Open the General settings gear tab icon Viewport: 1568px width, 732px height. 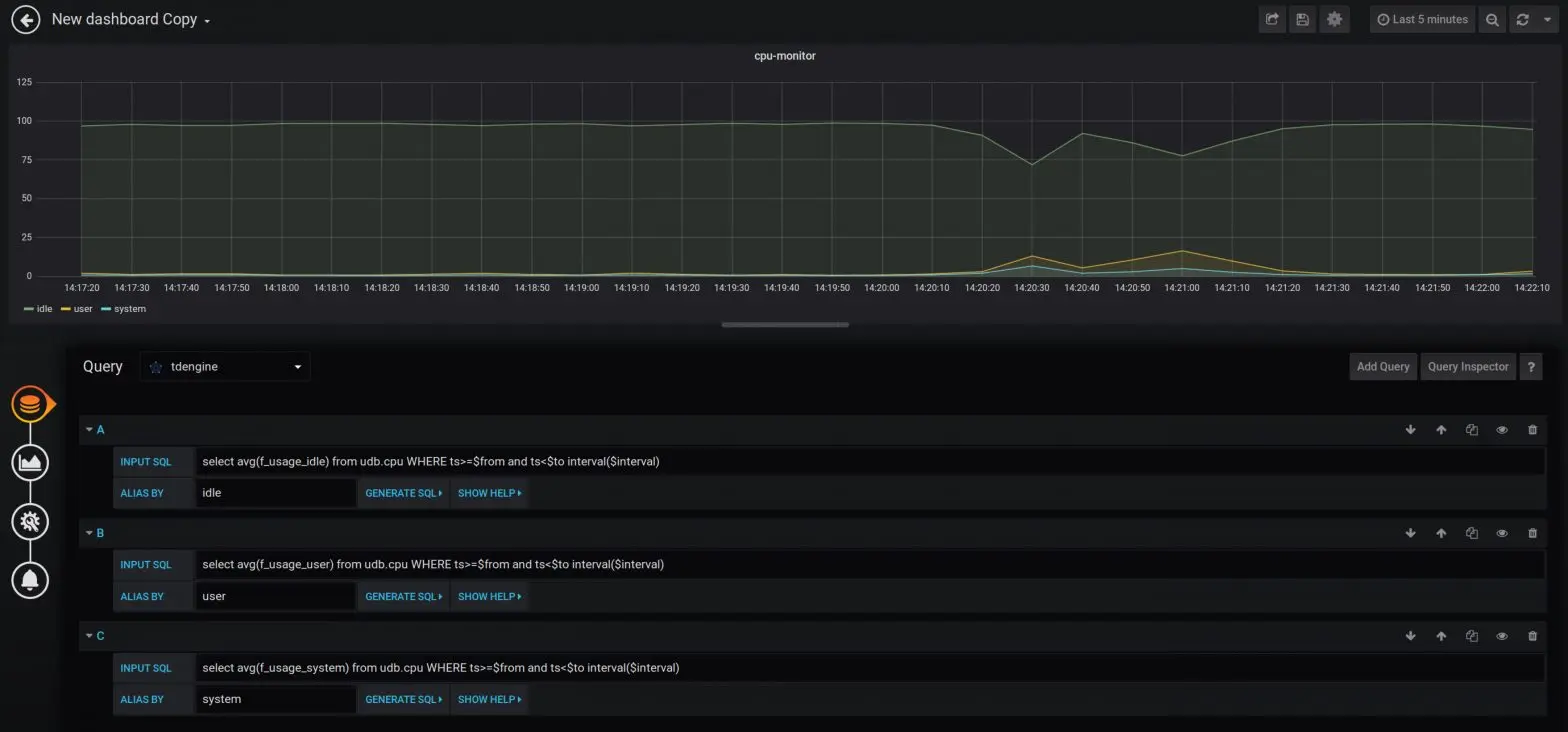click(x=30, y=521)
